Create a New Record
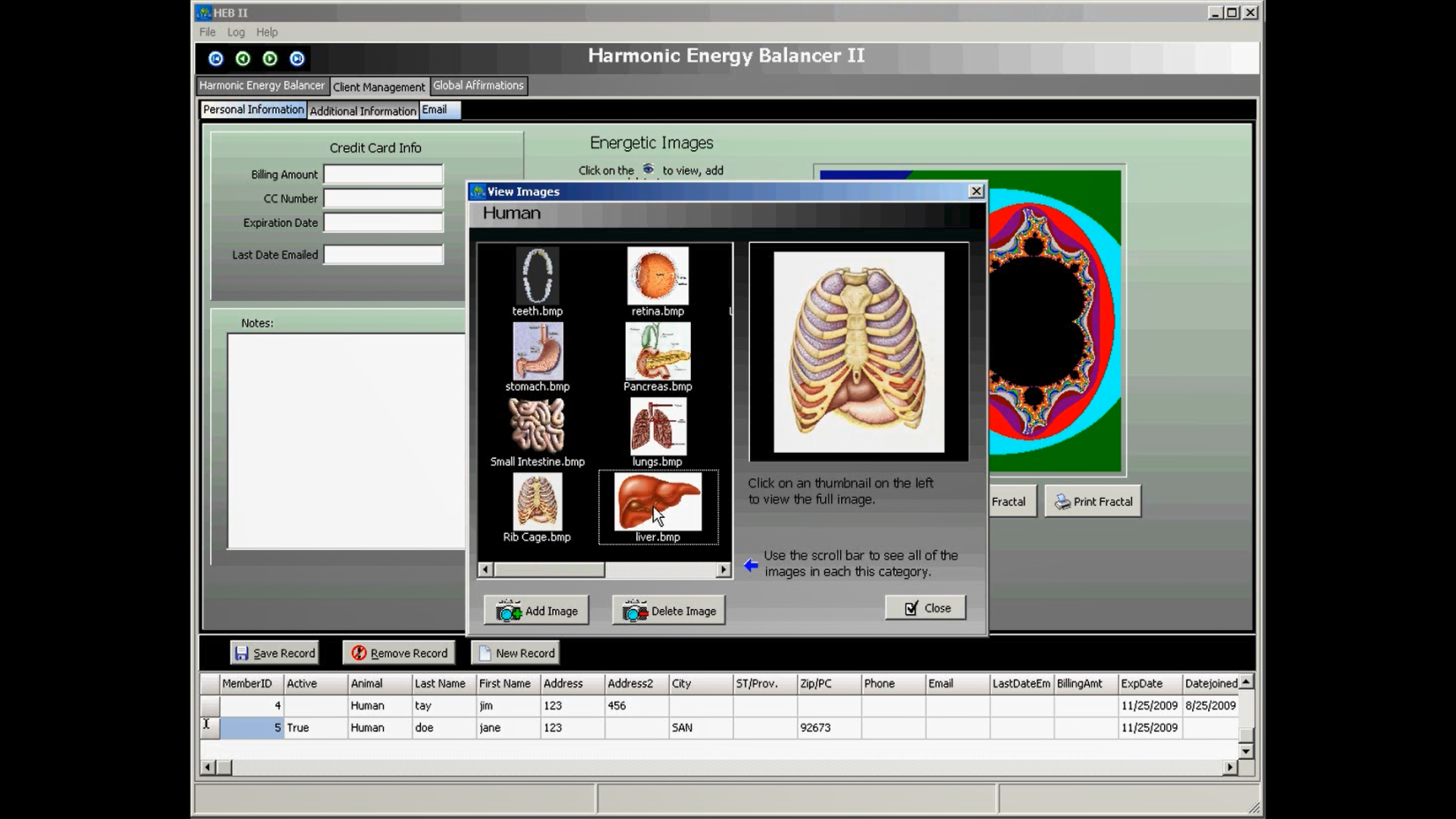Viewport: 1456px width, 819px height. (x=516, y=653)
